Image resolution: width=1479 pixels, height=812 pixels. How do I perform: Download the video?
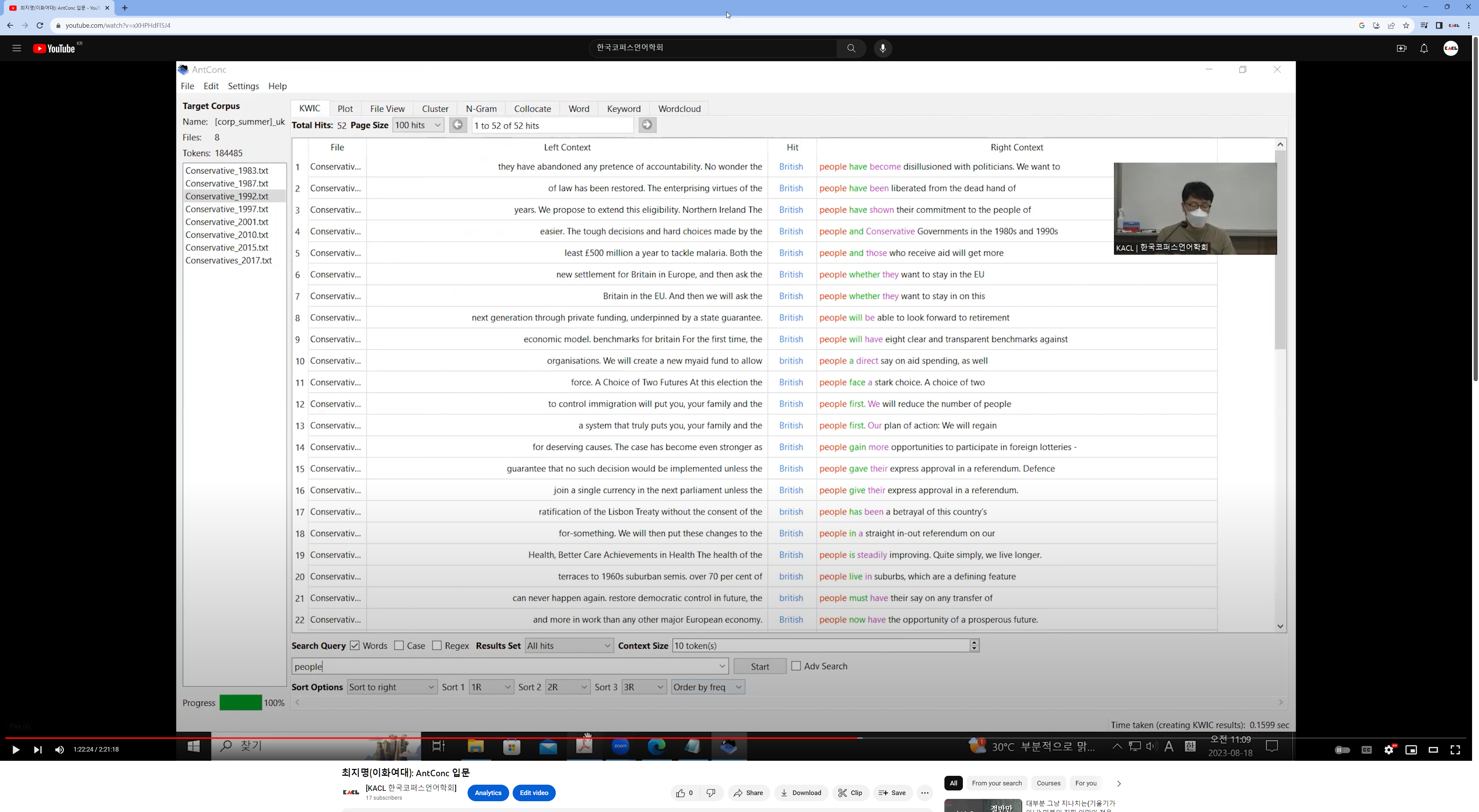(x=801, y=792)
